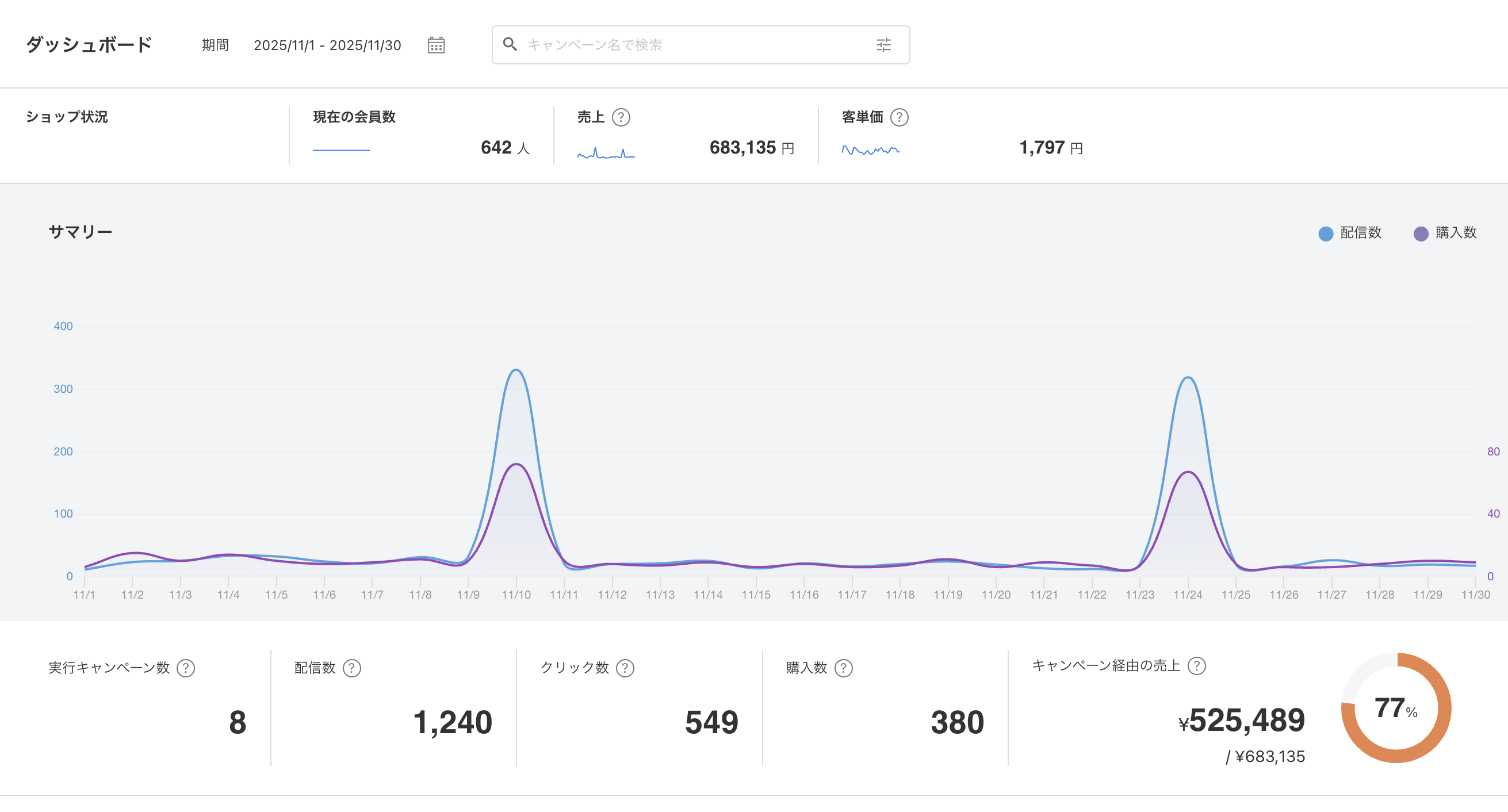Click the campaign name search field
This screenshot has height=812, width=1508.
coord(691,45)
